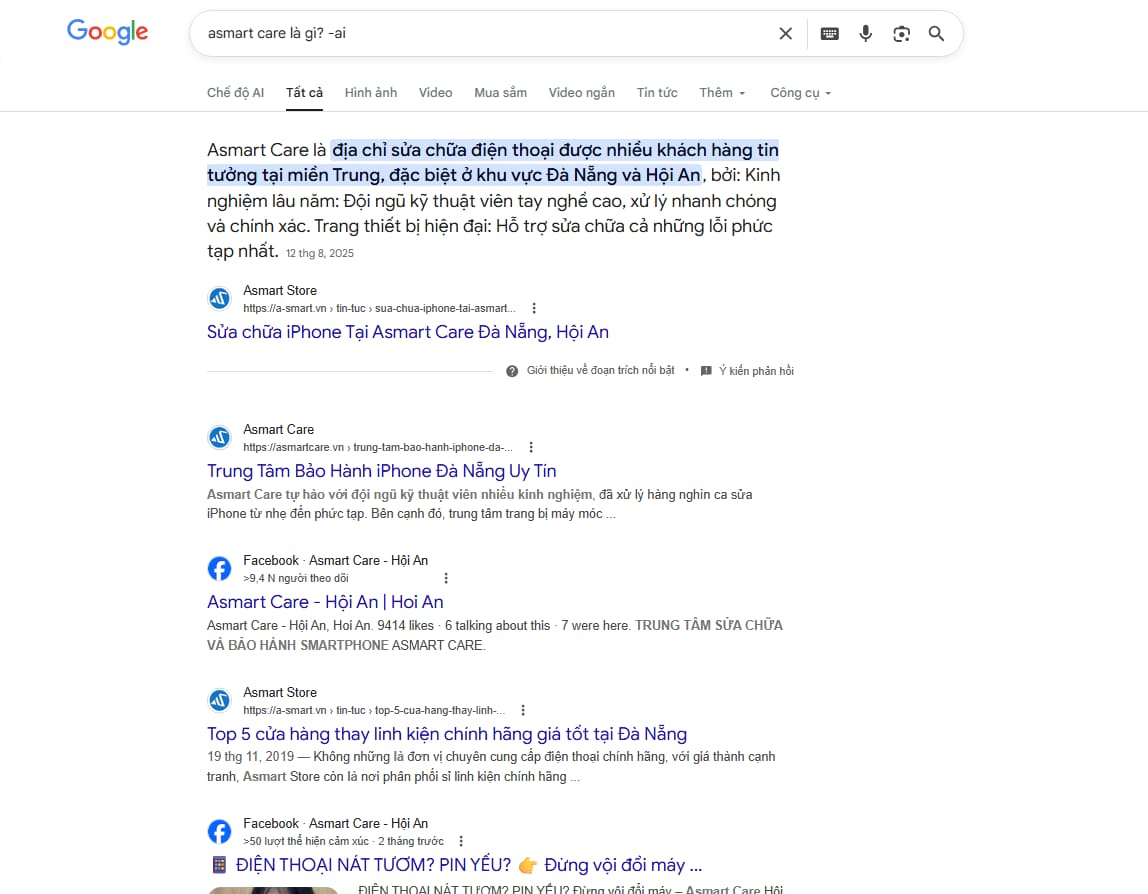Click the feedback flag icon 'Ý kiến phản hồi'

pyautogui.click(x=706, y=371)
